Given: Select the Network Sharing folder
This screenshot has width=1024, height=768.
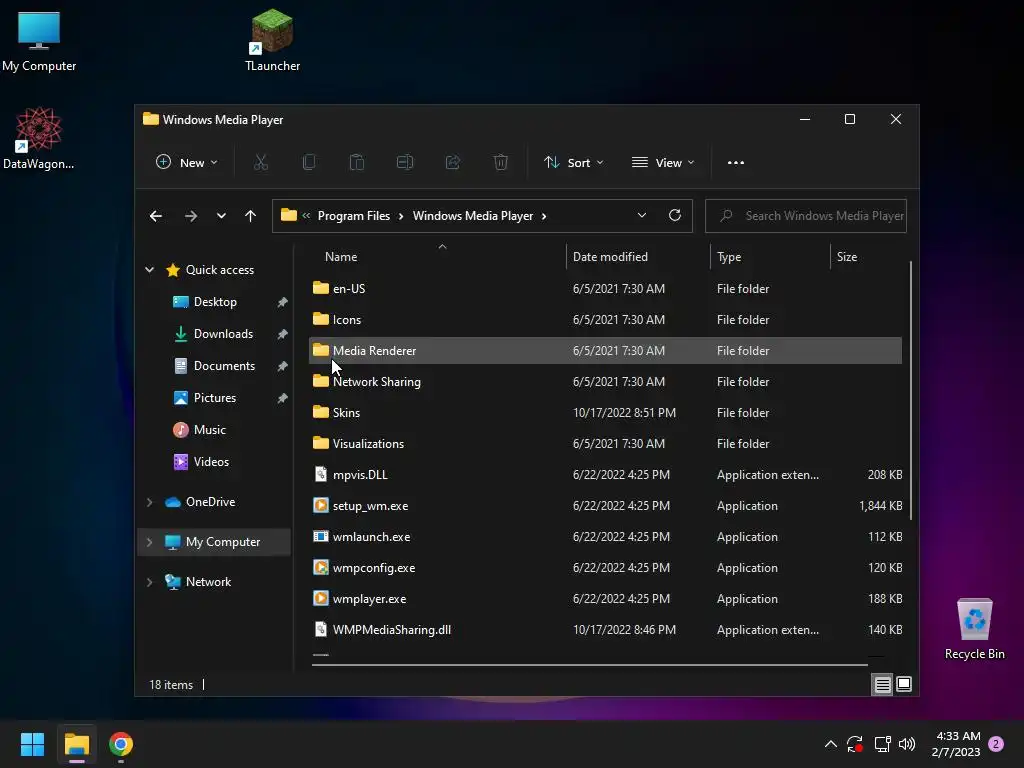Looking at the screenshot, I should click(x=605, y=381).
